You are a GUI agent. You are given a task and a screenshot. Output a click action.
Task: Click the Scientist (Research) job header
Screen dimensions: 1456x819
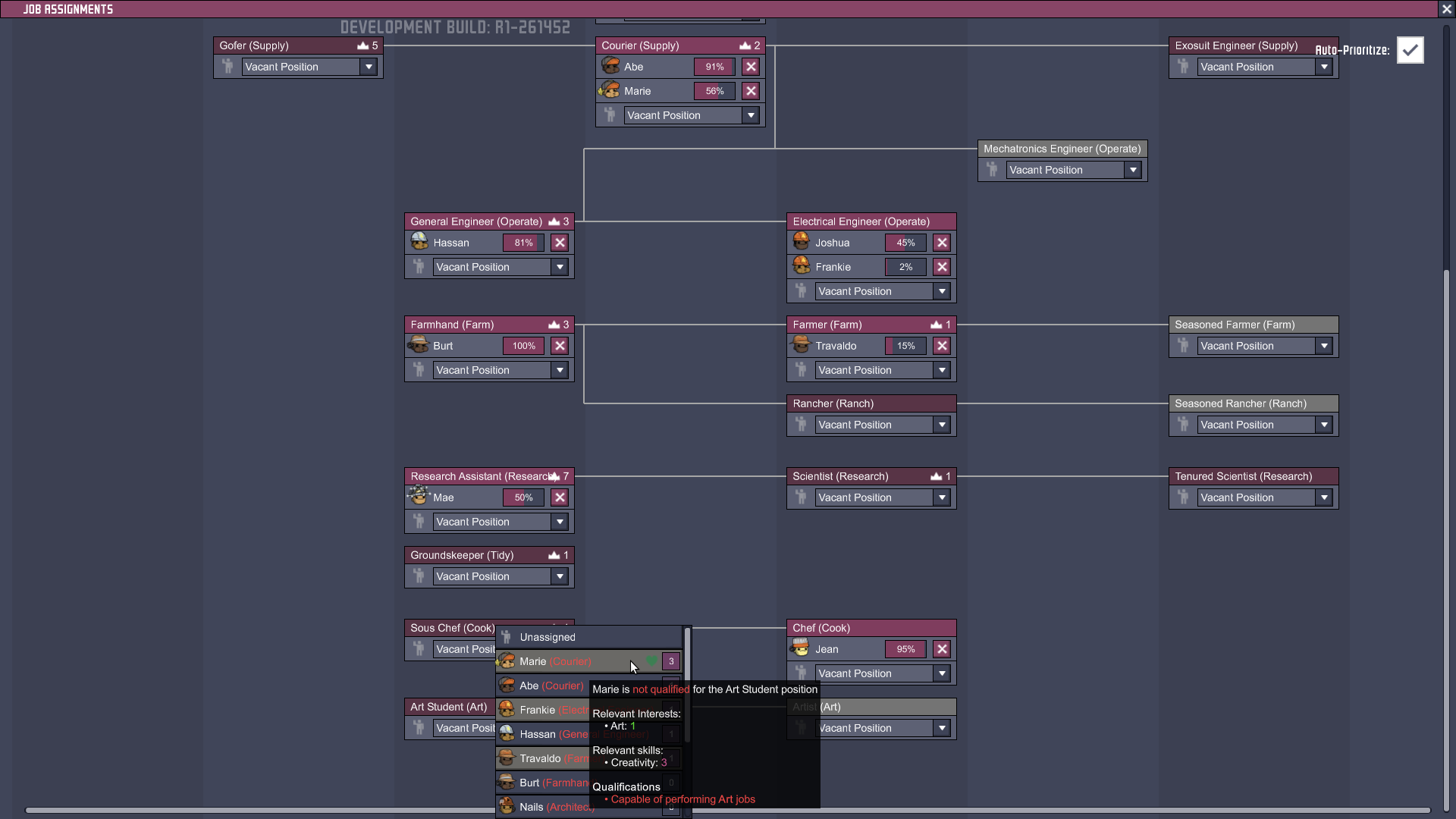pyautogui.click(x=840, y=476)
